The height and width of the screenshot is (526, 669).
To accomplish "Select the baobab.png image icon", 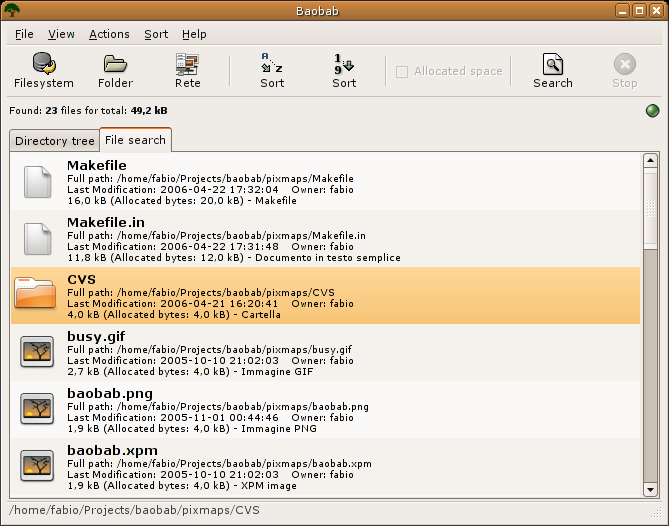I will pyautogui.click(x=37, y=409).
